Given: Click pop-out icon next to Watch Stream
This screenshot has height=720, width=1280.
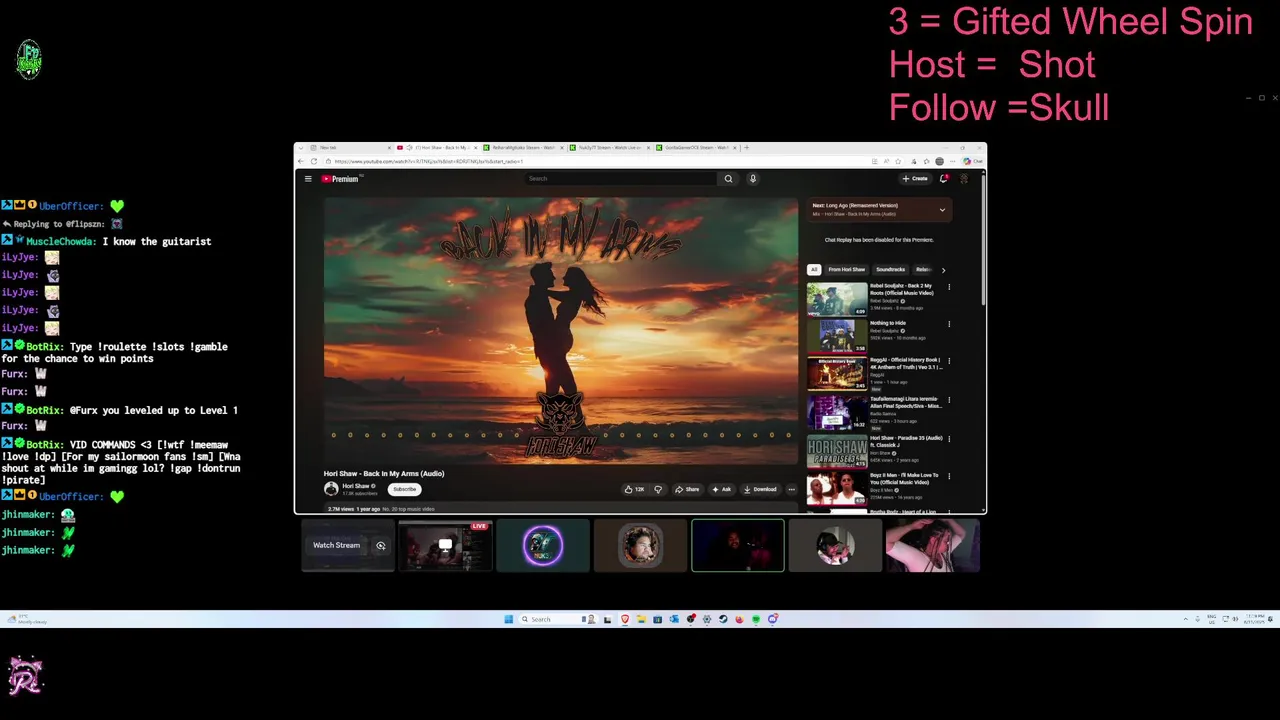Looking at the screenshot, I should click(380, 545).
